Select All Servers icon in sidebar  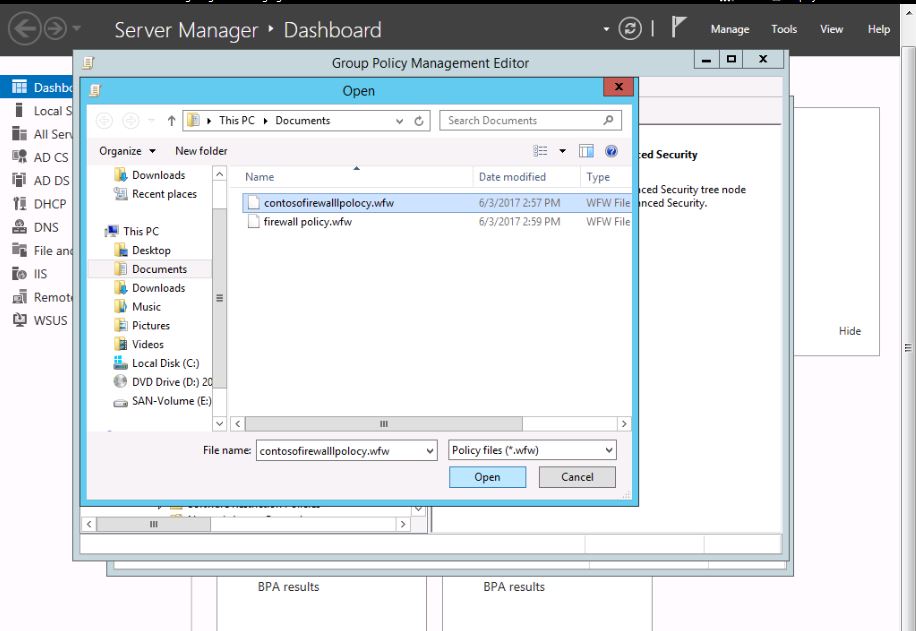click(19, 134)
